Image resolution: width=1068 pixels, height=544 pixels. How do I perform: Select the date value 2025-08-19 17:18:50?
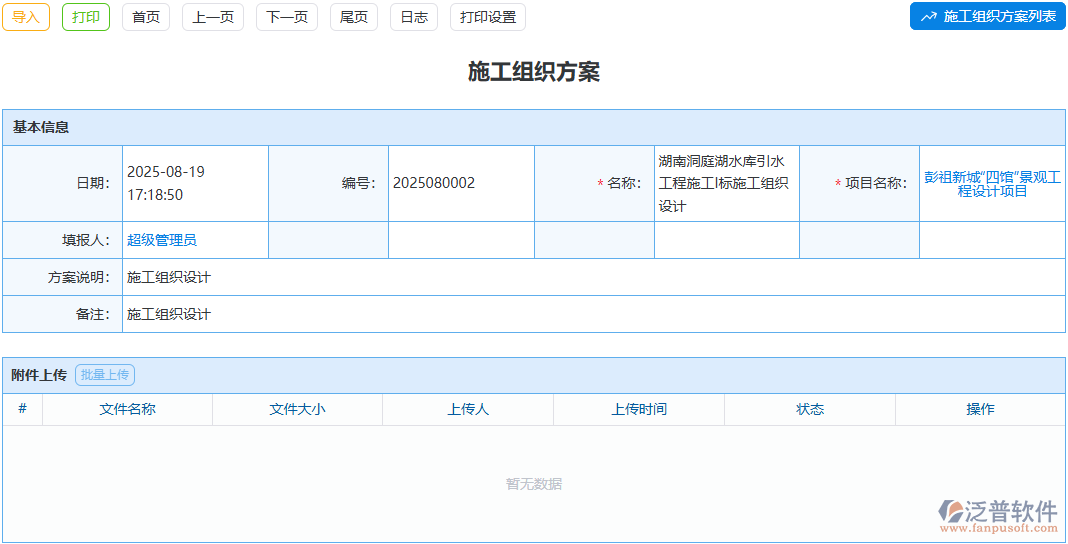tap(166, 183)
